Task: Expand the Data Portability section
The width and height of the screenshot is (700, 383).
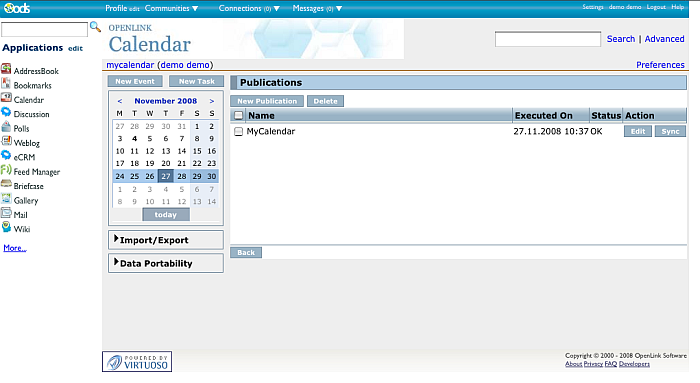Action: [x=166, y=263]
